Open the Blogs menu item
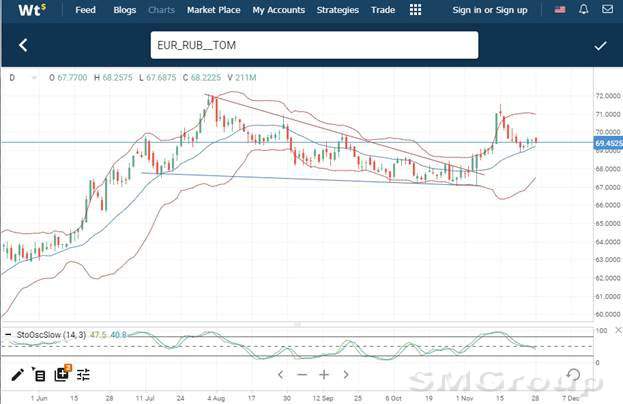 [x=125, y=10]
